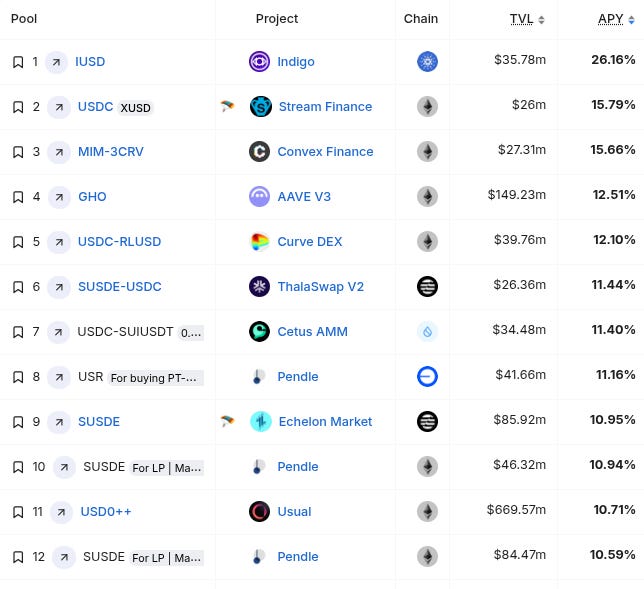Bookmark the USDC-RLUSD pool
This screenshot has height=589, width=644.
coord(18,242)
